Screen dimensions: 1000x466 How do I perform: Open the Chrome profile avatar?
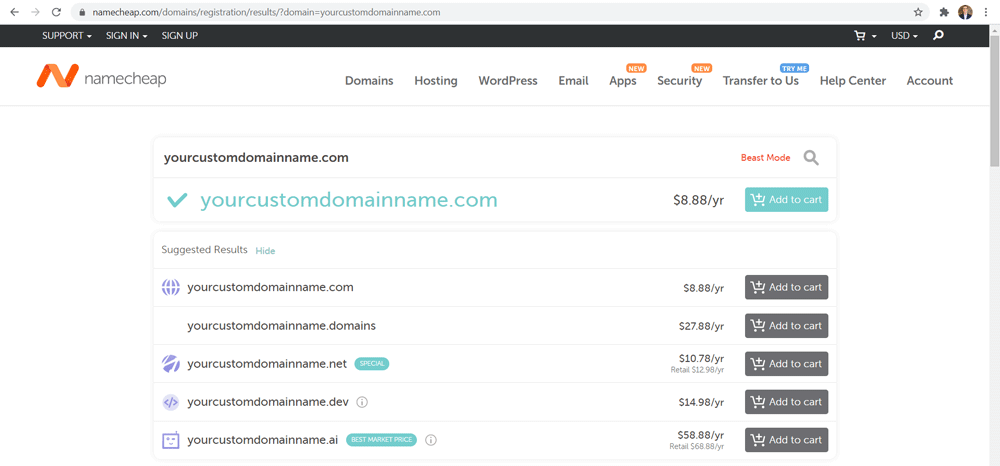(x=965, y=12)
